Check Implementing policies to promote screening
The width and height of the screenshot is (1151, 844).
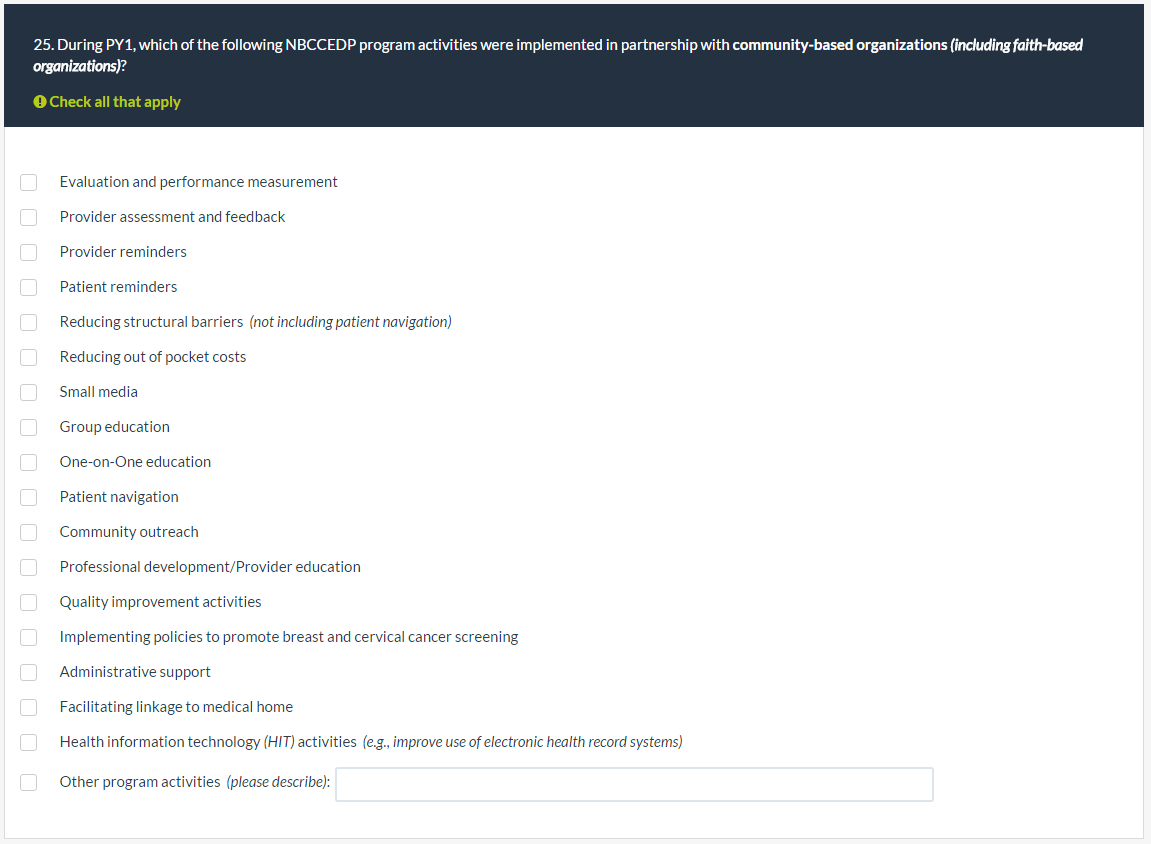pos(29,637)
